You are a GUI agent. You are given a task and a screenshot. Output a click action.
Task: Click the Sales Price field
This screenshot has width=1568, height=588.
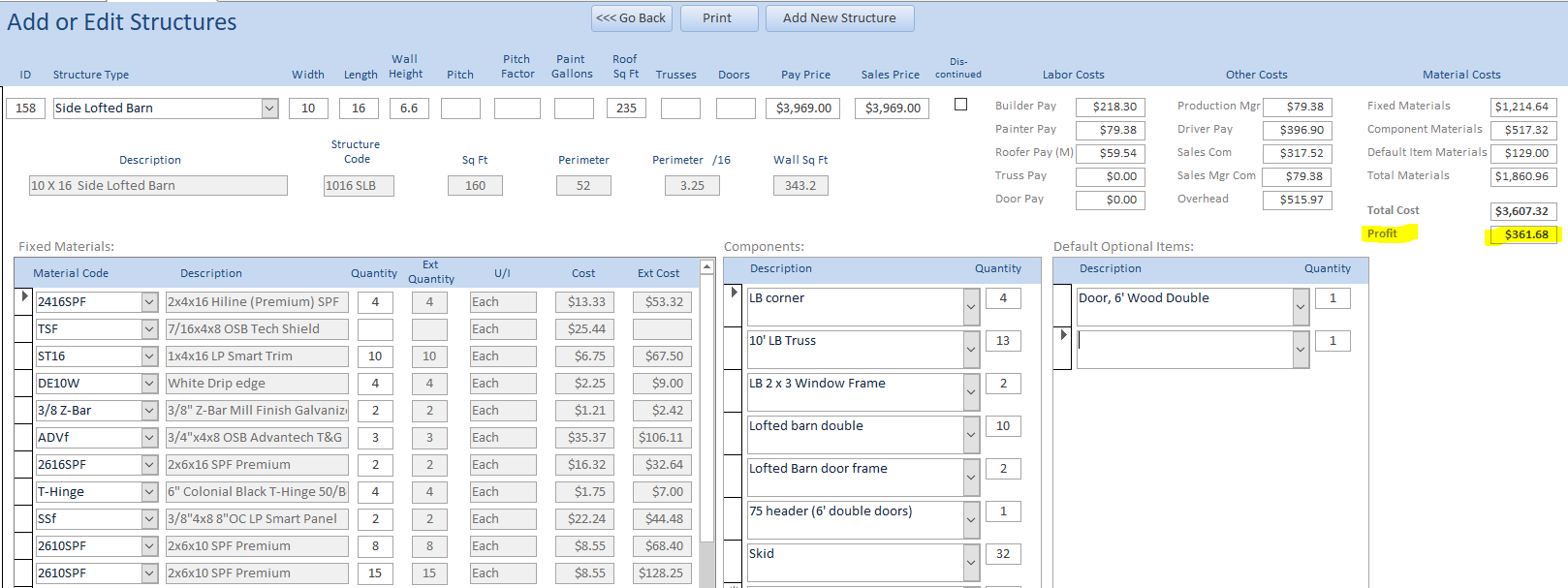(893, 108)
